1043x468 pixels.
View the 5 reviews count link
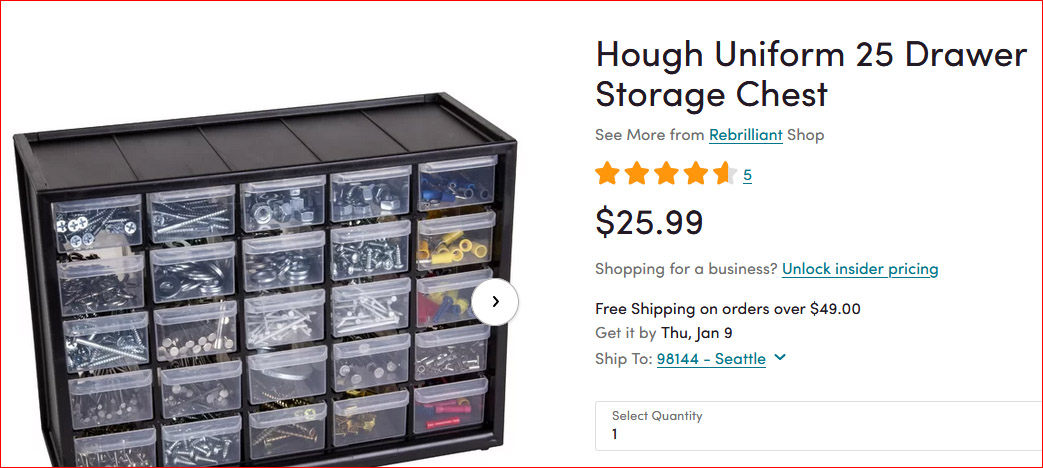[748, 176]
